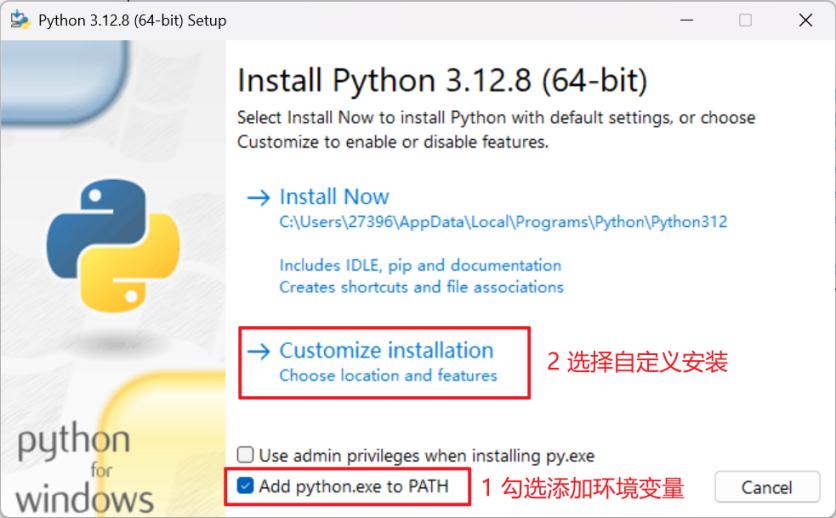Enable admin privileges when installing py.exe
This screenshot has width=836, height=518.
245,455
